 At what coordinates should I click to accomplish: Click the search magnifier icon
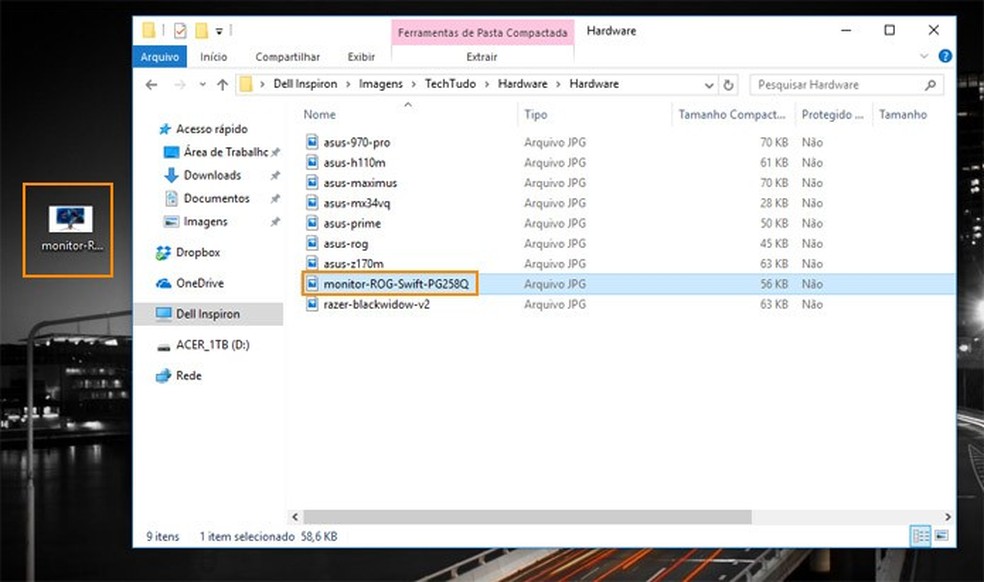(930, 84)
